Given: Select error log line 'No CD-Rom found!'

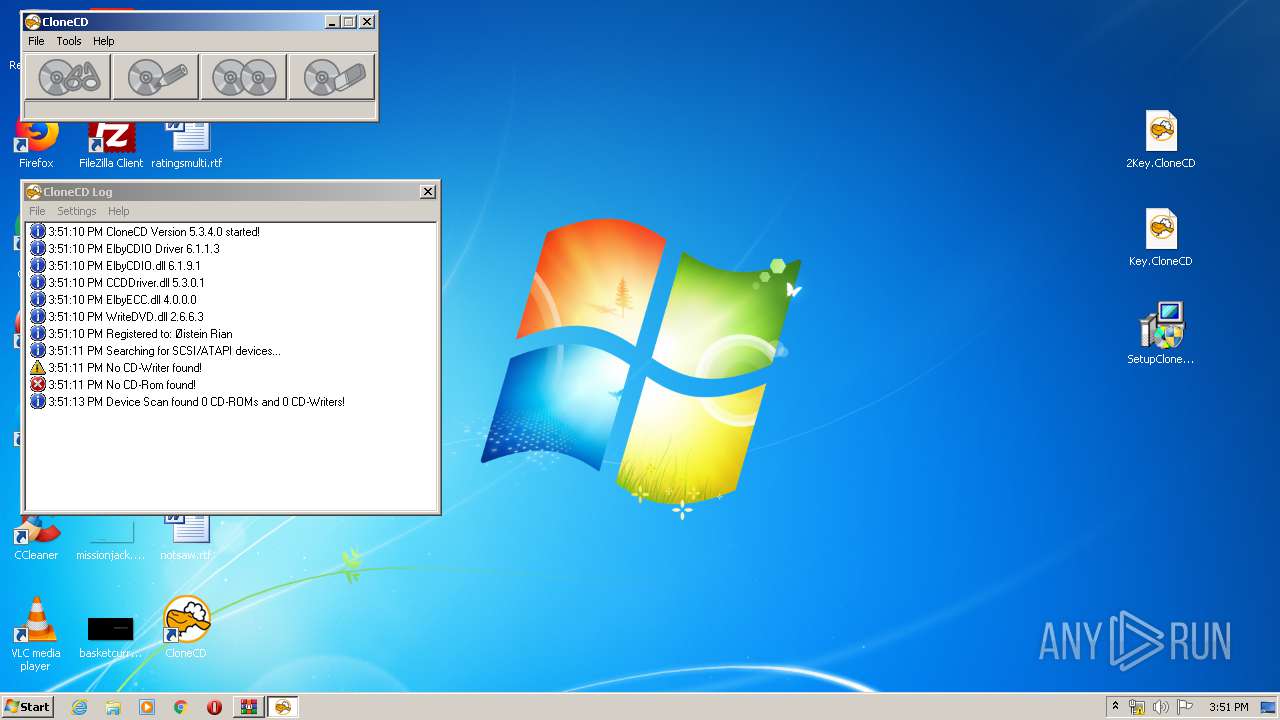Looking at the screenshot, I should click(113, 385).
